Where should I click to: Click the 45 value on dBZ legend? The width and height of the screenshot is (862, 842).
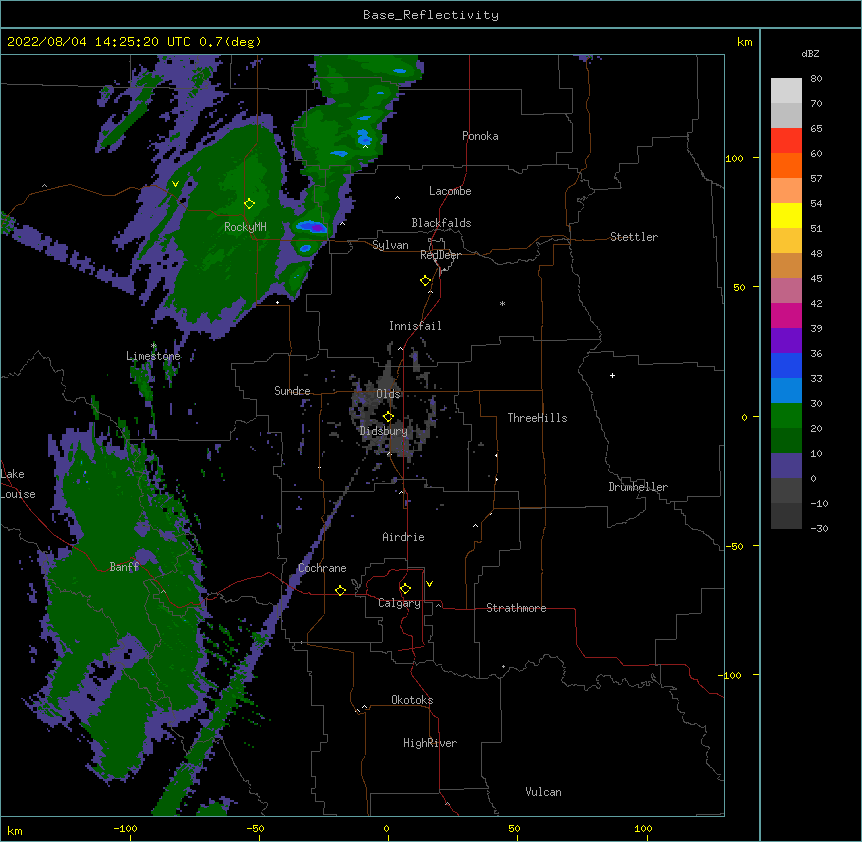coord(816,279)
